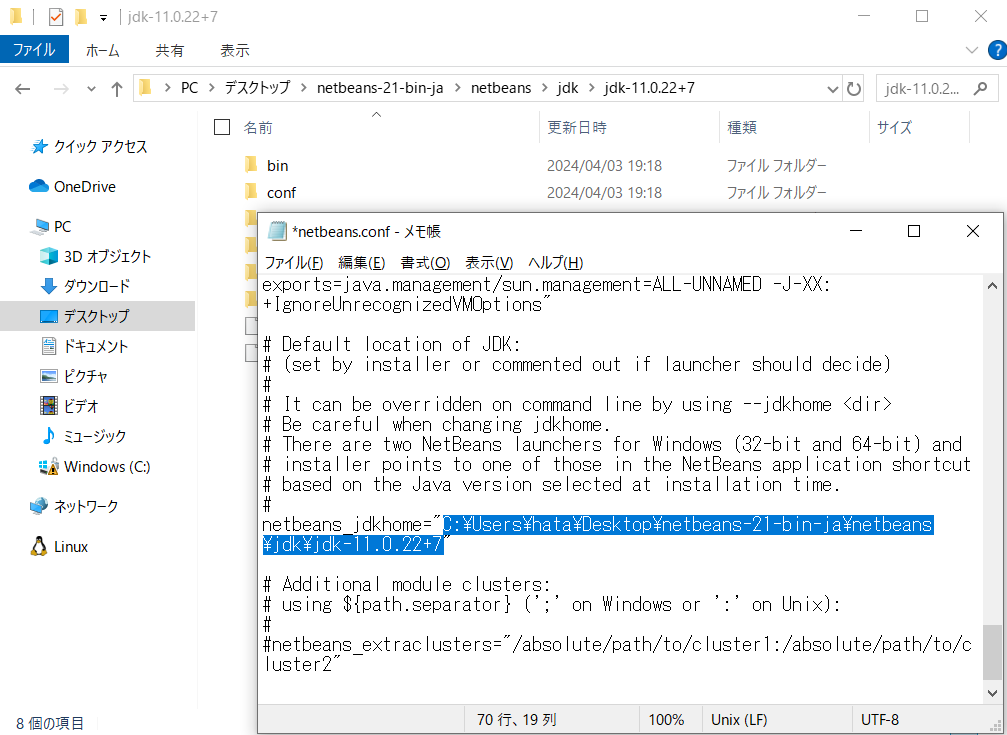The width and height of the screenshot is (1007, 735).
Task: Select the conf folder
Action: [x=281, y=193]
